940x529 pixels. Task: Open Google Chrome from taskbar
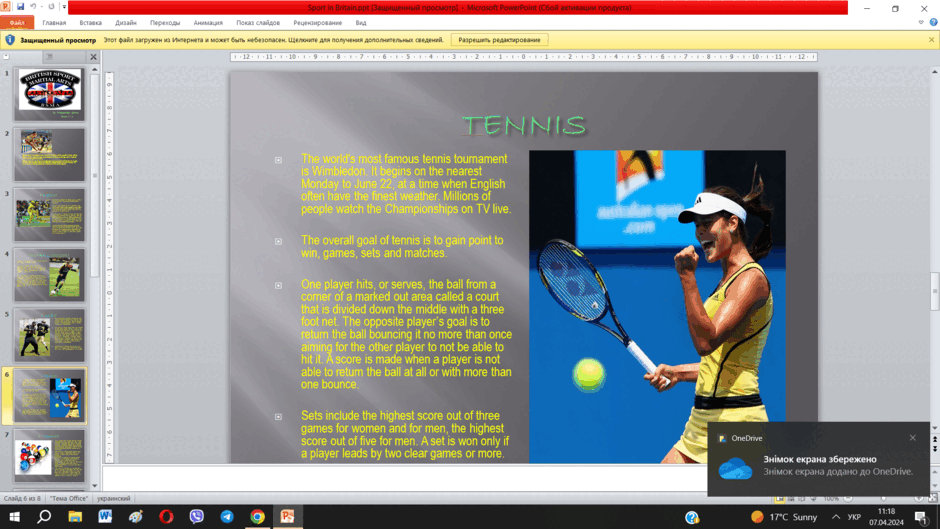258,516
